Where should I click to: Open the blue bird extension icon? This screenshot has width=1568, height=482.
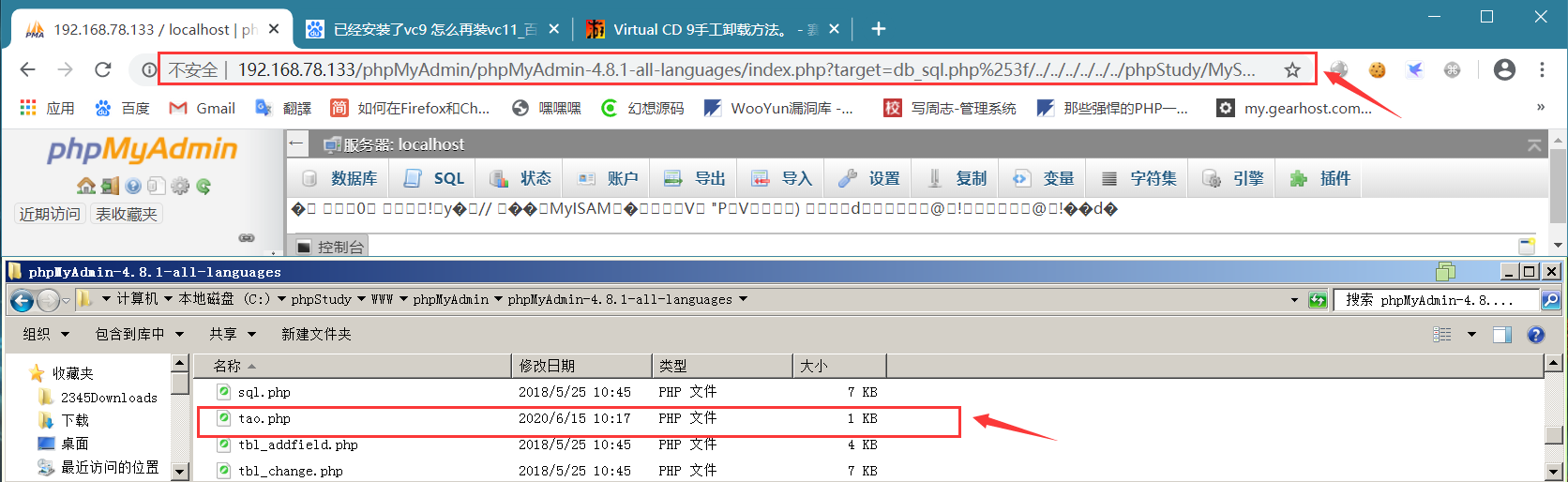point(1414,69)
